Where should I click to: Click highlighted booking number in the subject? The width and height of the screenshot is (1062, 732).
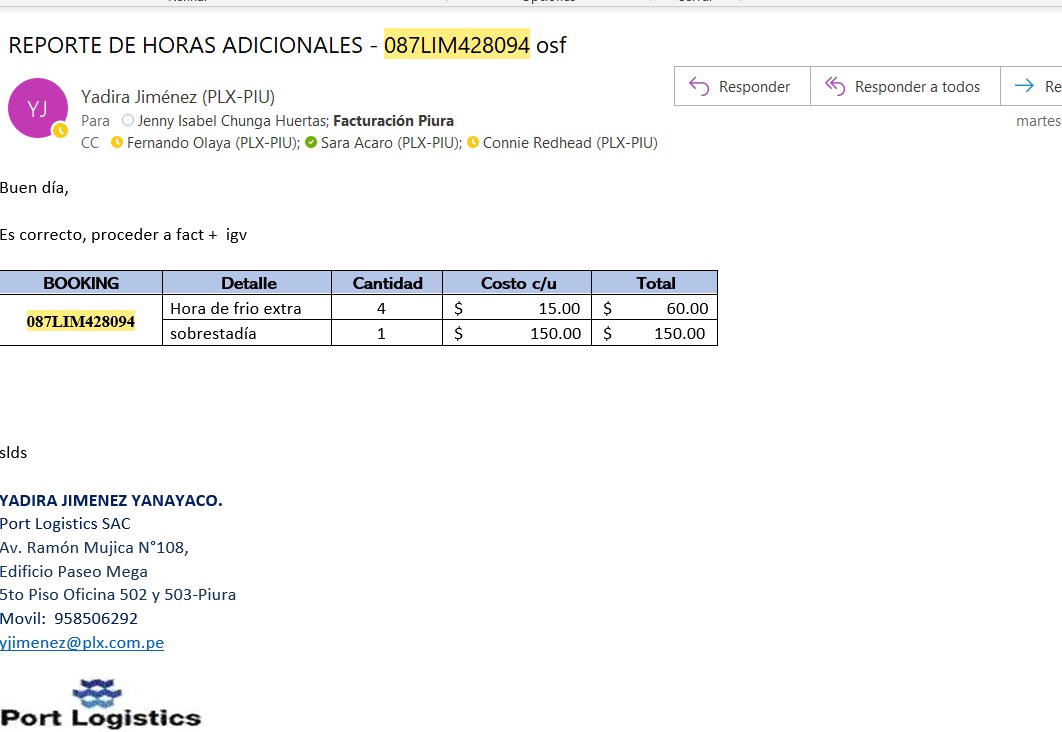[x=456, y=45]
